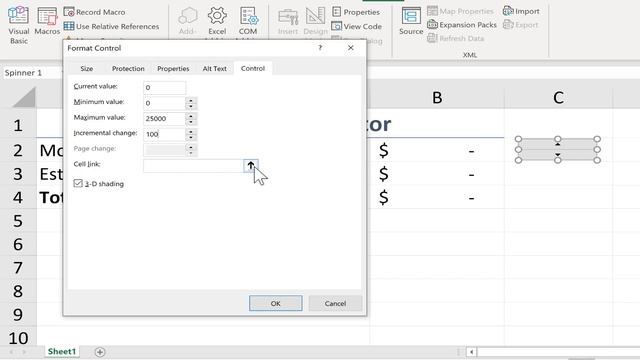Click the Maximum value field
Viewport: 640px width, 360px height.
click(164, 118)
